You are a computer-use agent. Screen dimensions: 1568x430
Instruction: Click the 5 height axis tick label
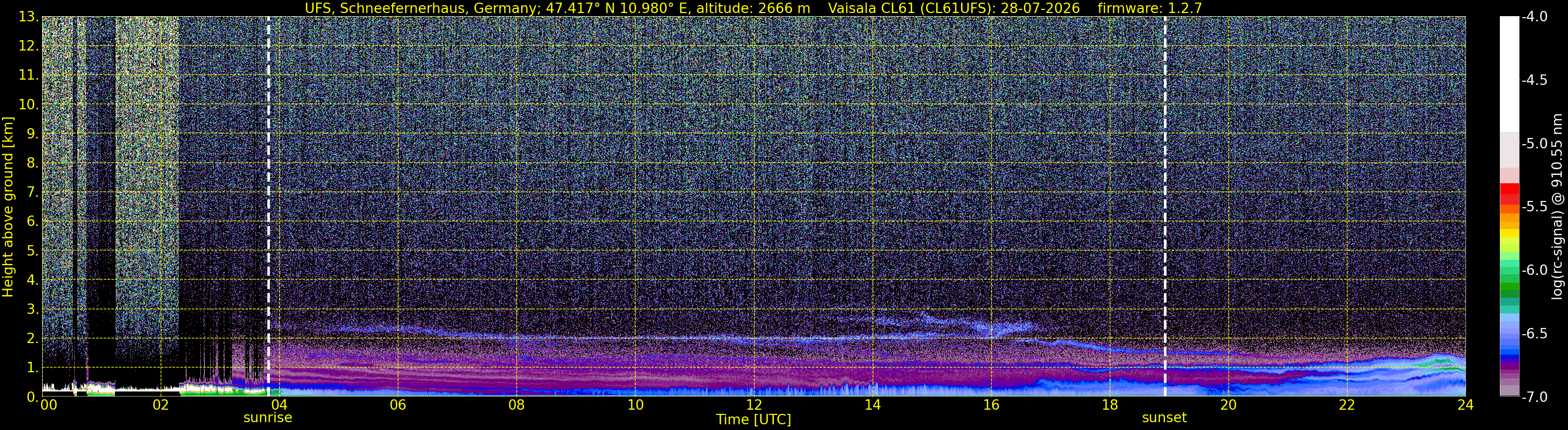[x=32, y=251]
